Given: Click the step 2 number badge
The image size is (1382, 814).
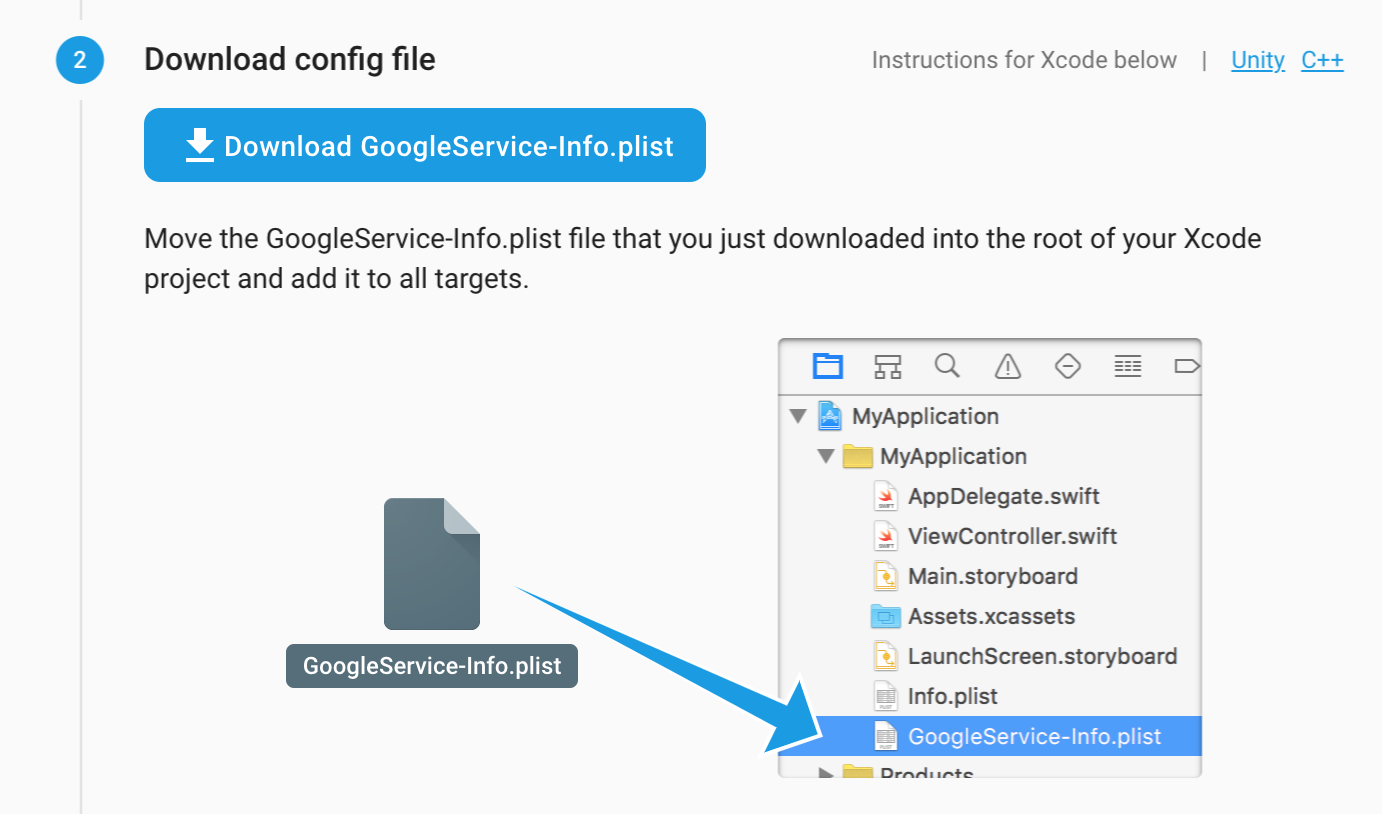Looking at the screenshot, I should click(x=80, y=60).
